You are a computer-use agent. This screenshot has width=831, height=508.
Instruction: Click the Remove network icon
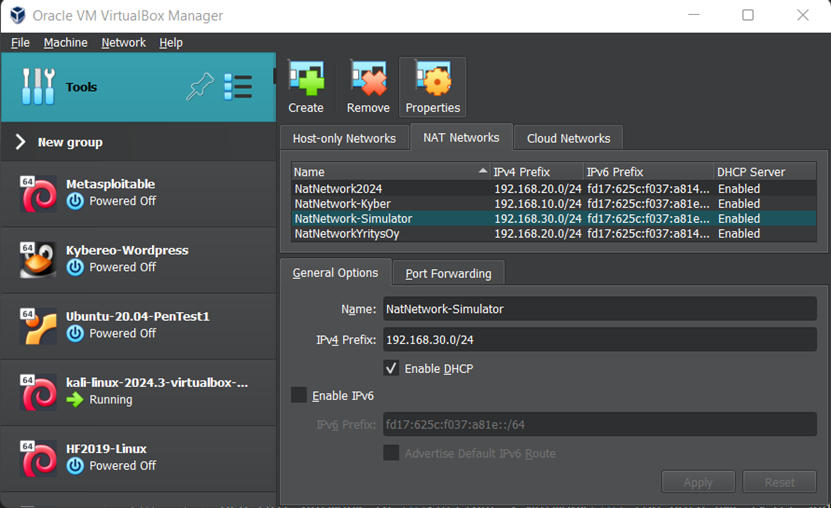[x=368, y=78]
